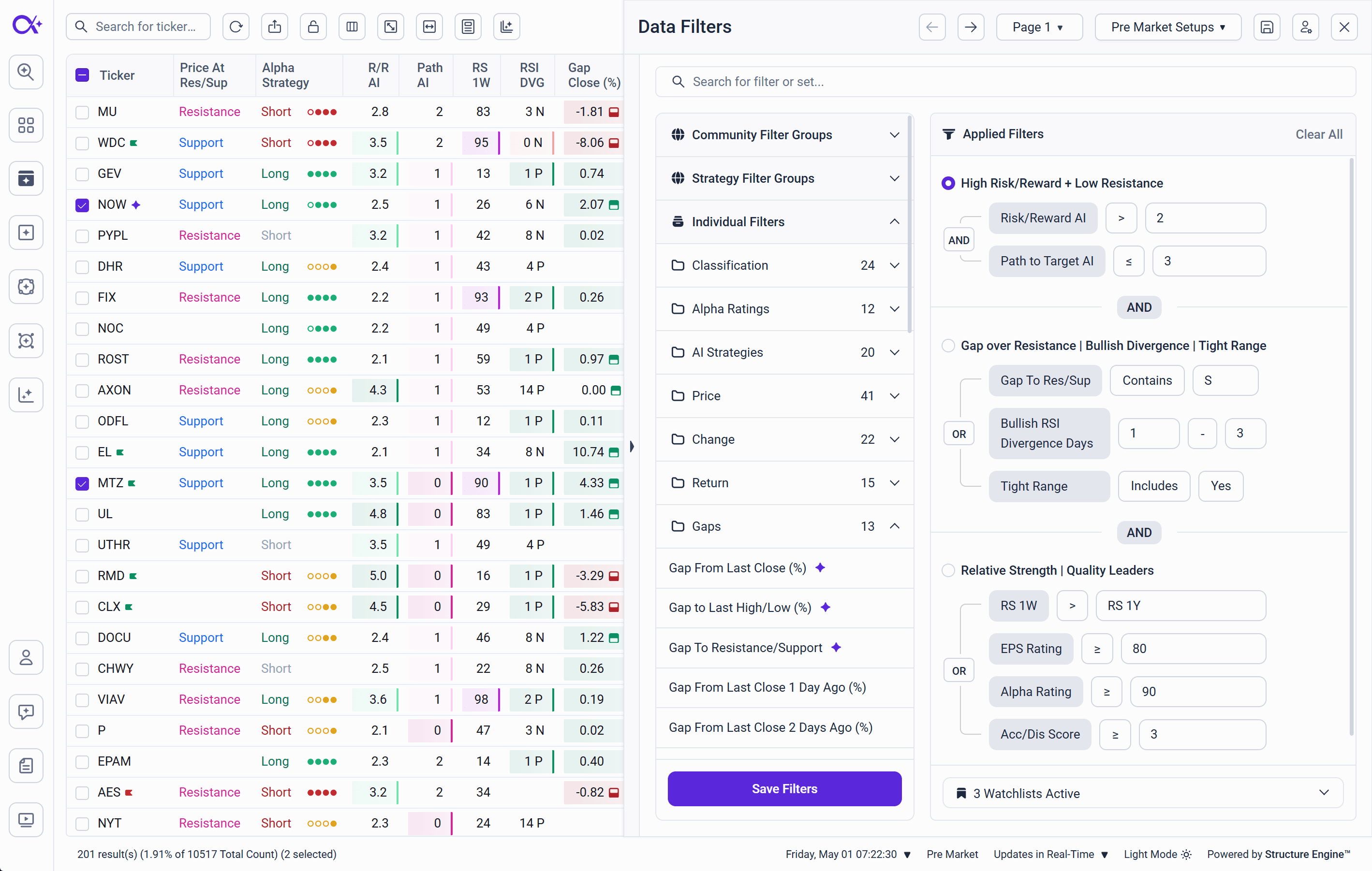This screenshot has height=871, width=1372.
Task: Open the video tutorial sidebar icon
Action: [26, 820]
